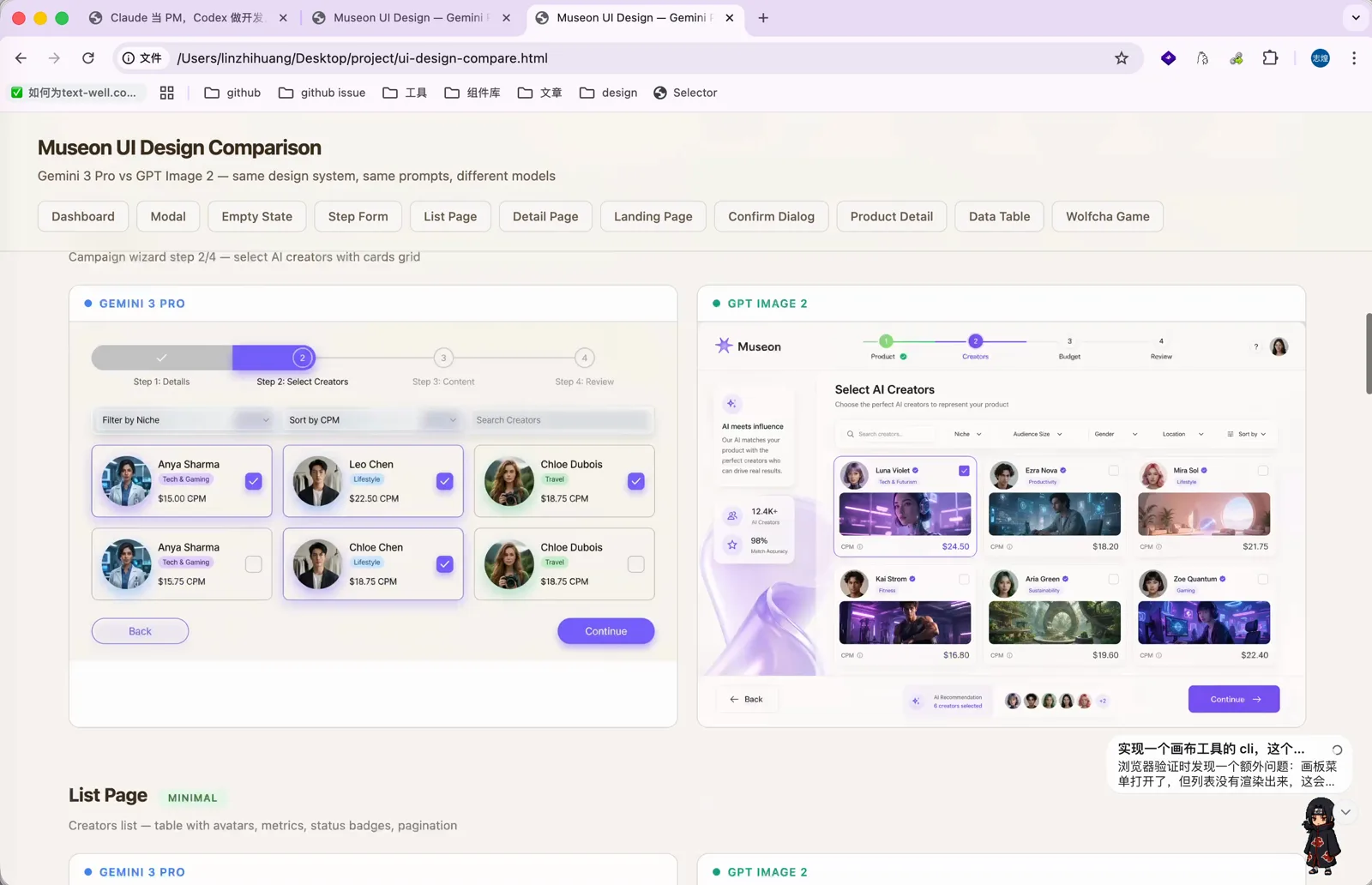Open the 'Sort by' dropdown in GPT mockup
This screenshot has height=885, width=1372.
pos(1247,434)
